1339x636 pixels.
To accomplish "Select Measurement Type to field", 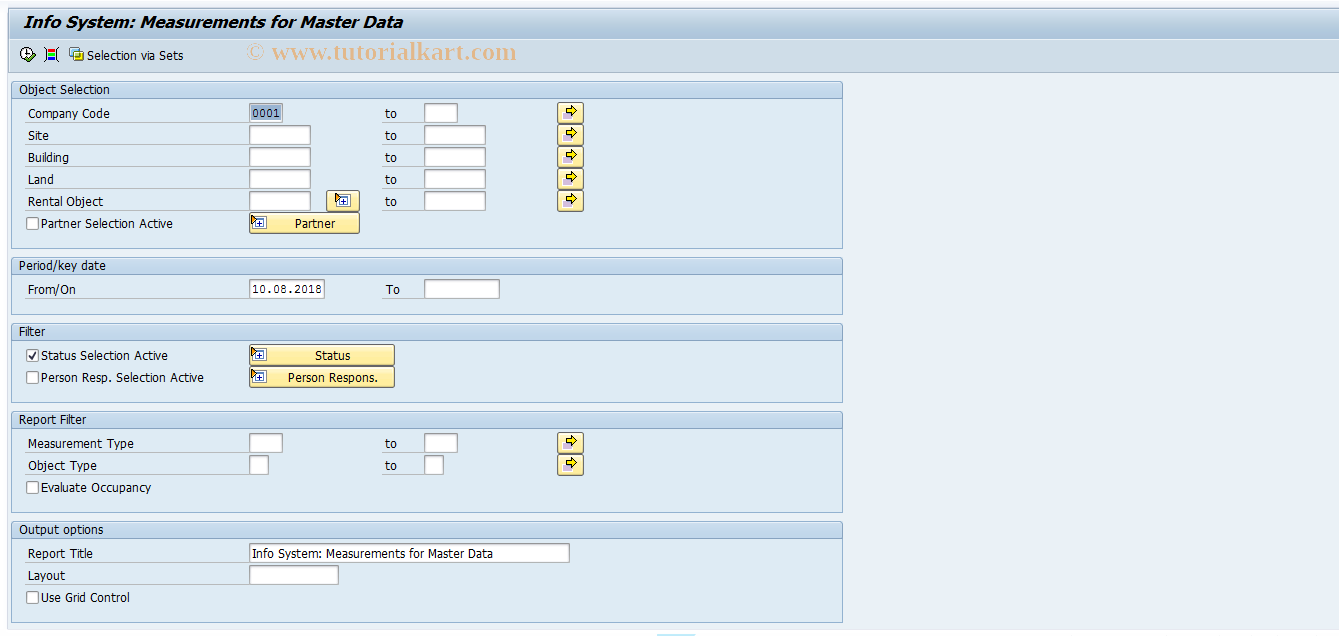I will tap(441, 443).
